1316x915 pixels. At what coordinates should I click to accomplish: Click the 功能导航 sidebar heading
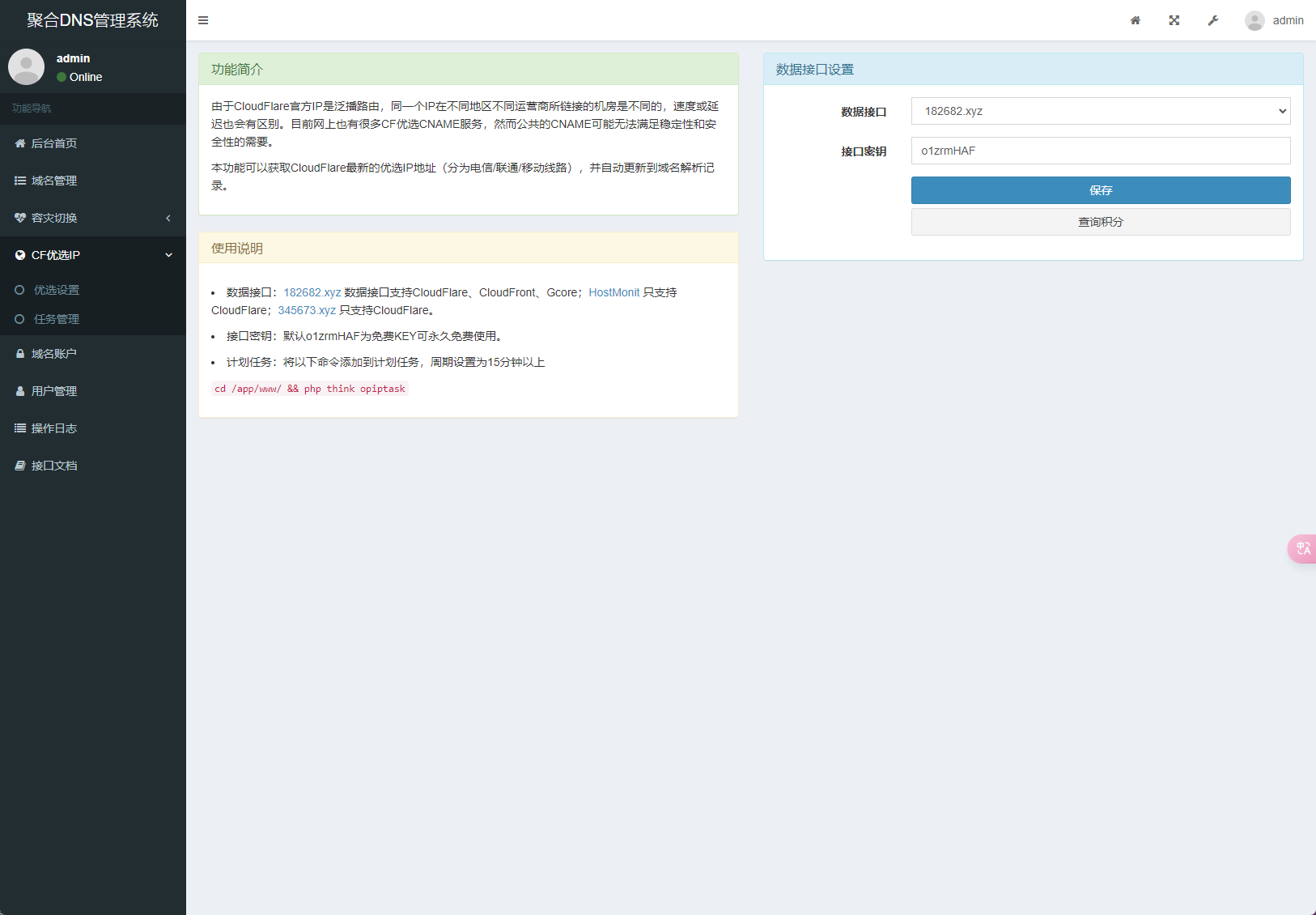(32, 109)
